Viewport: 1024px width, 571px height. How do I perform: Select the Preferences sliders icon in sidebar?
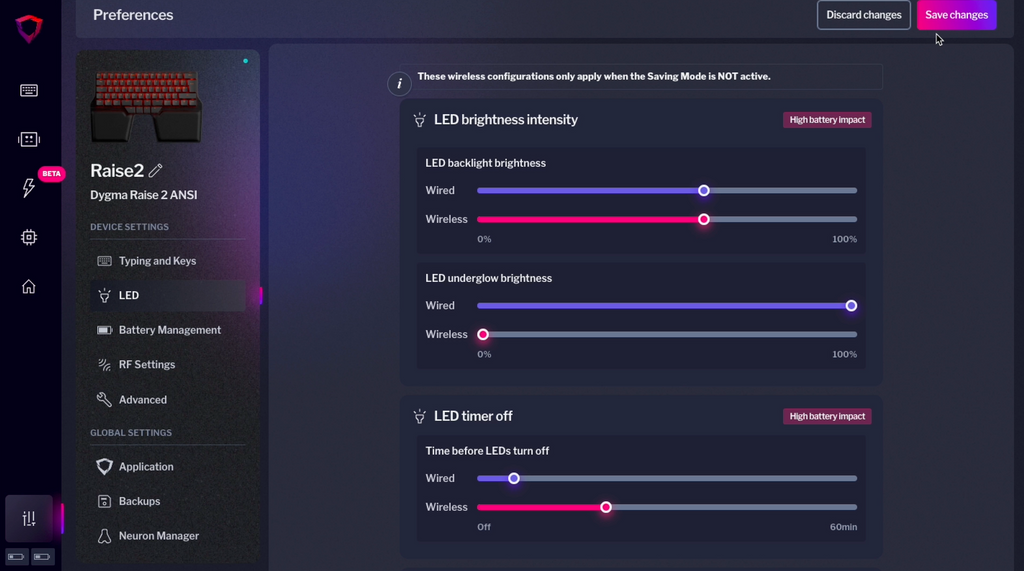coord(29,518)
